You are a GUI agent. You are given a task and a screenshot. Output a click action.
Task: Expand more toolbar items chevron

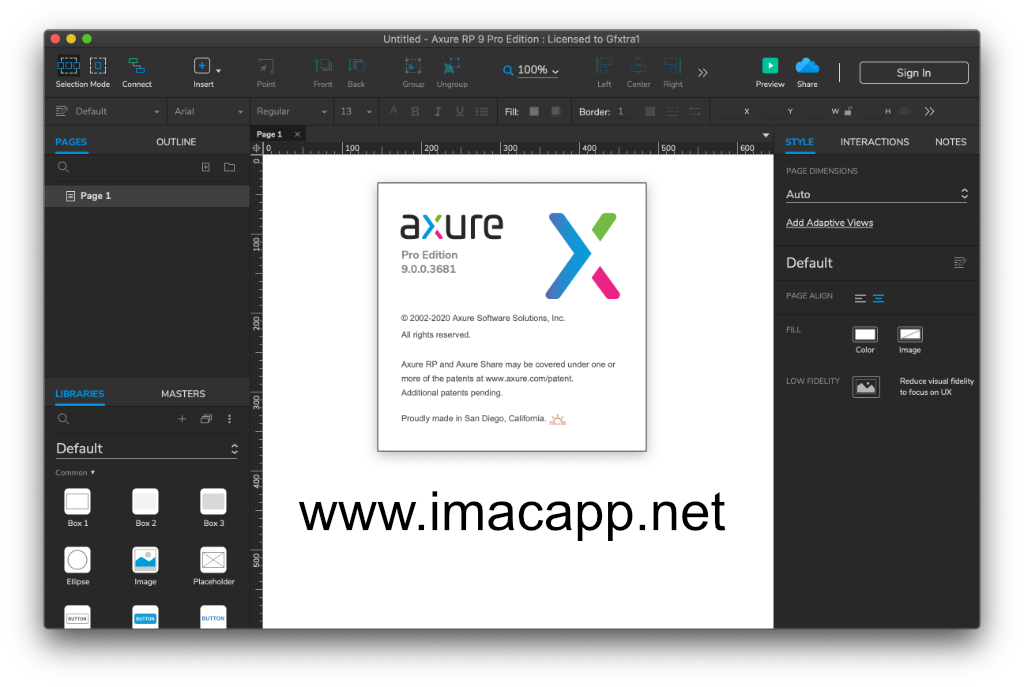(703, 72)
